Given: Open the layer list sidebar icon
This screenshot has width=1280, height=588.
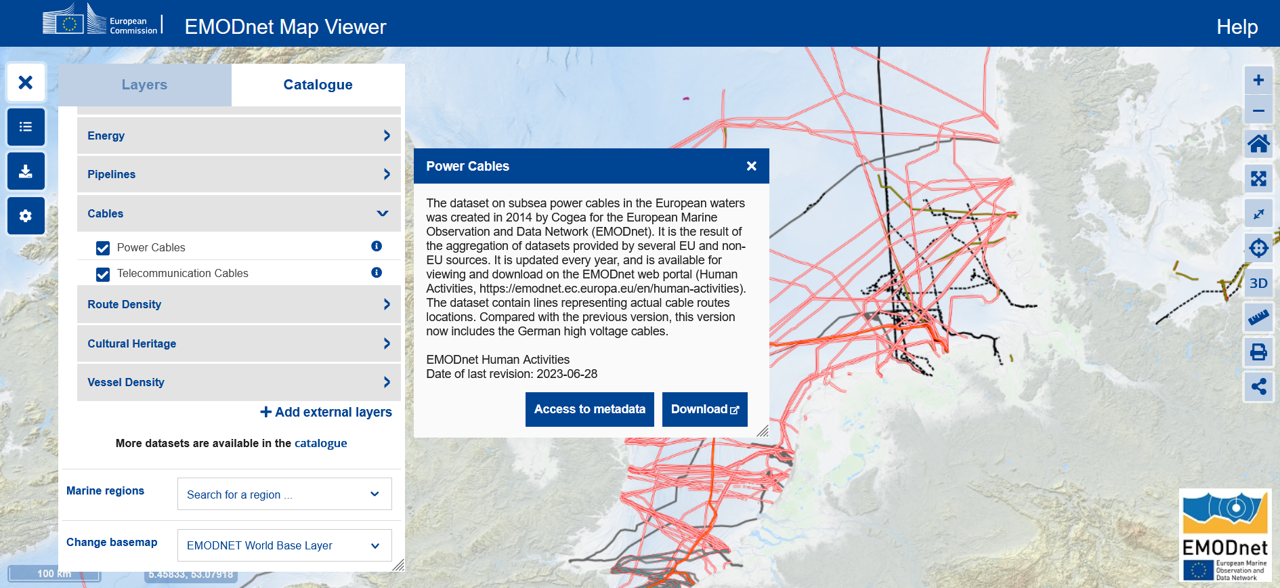Looking at the screenshot, I should [x=26, y=127].
